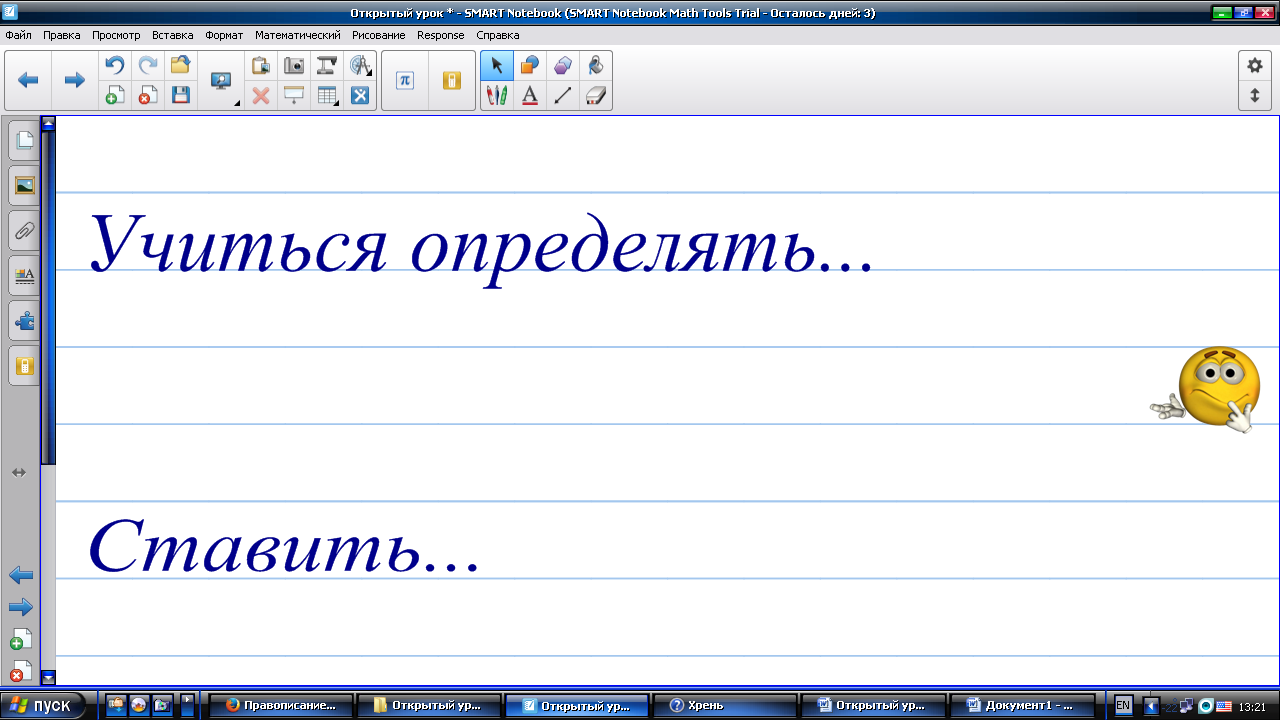This screenshot has height=720, width=1280.
Task: Select the Text tool with letter A
Action: tap(530, 95)
